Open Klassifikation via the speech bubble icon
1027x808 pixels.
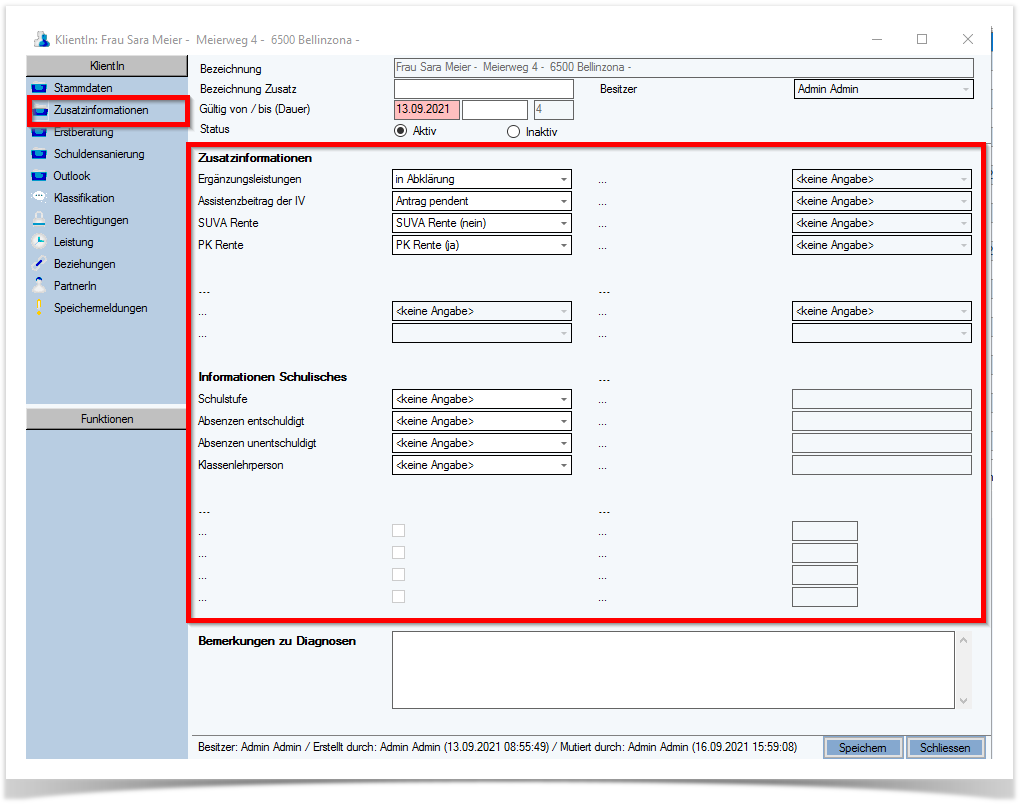(x=39, y=198)
